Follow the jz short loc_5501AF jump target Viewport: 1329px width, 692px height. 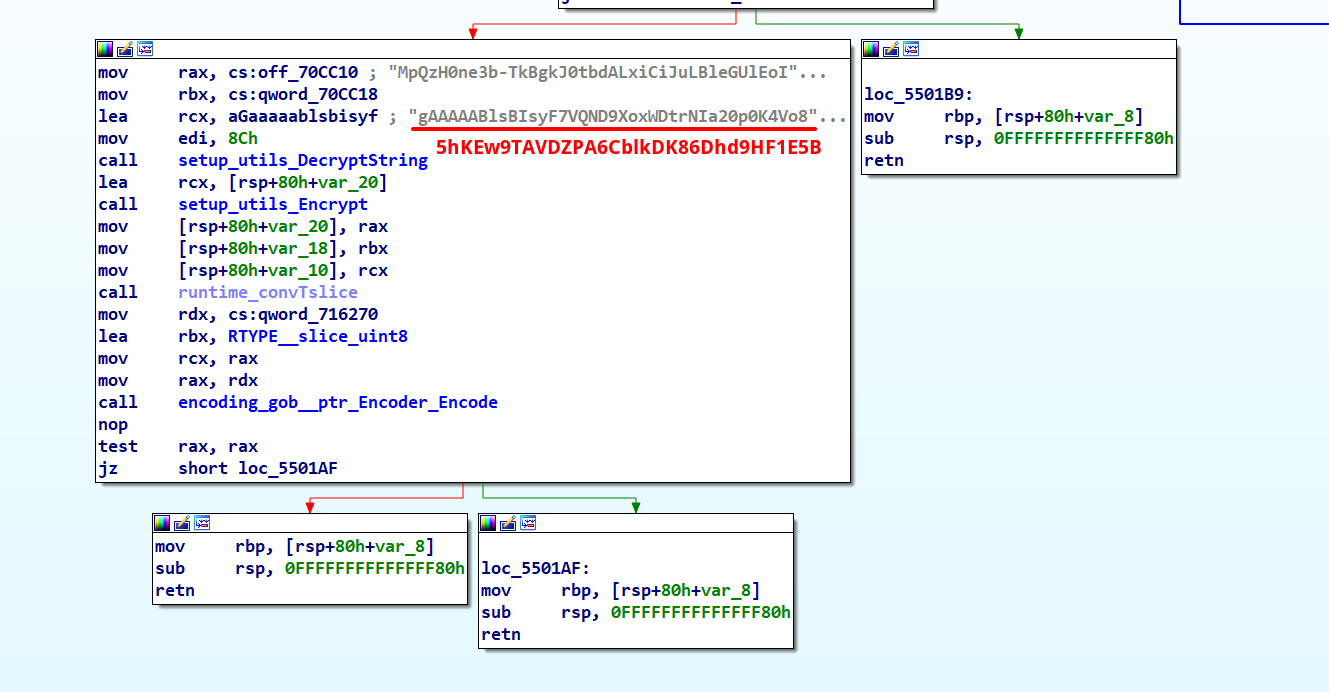(x=287, y=469)
